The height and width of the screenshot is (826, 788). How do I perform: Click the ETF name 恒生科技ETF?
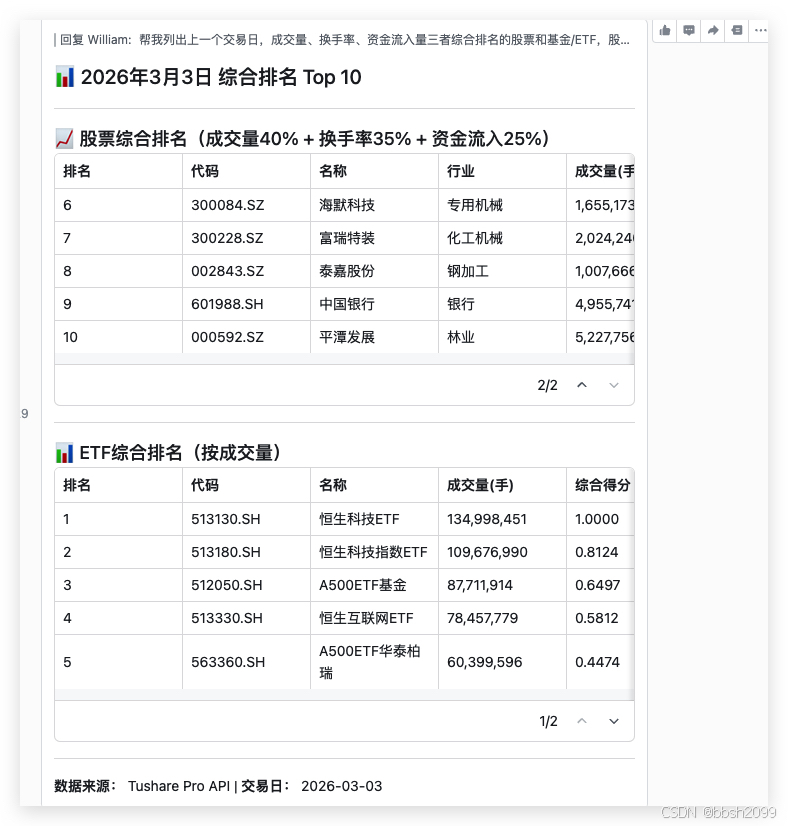(359, 519)
